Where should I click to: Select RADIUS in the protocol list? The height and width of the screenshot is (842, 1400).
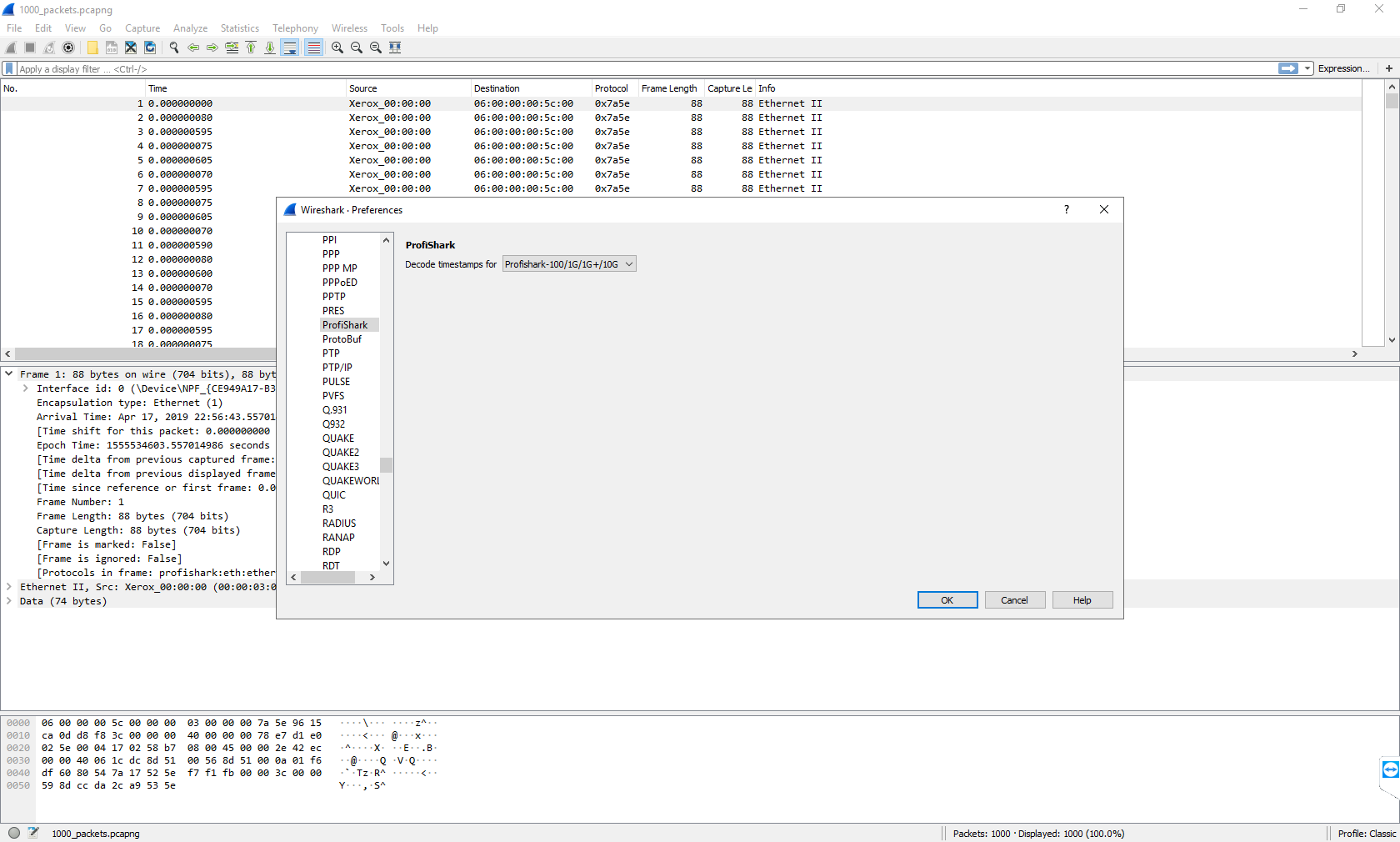click(x=339, y=524)
